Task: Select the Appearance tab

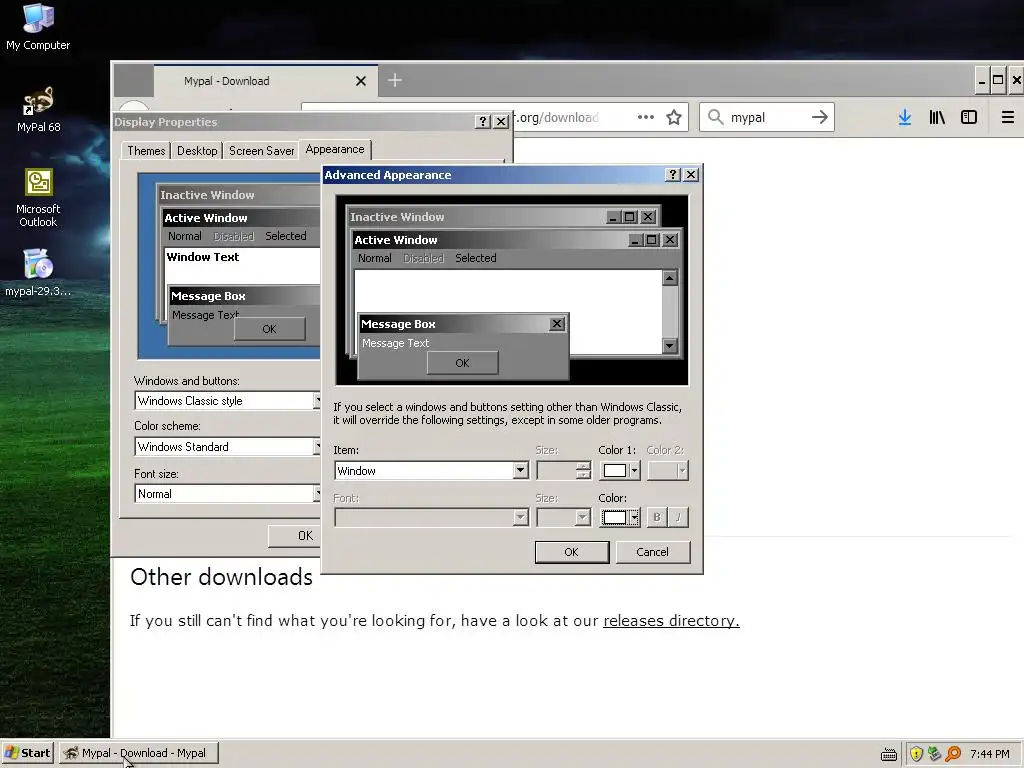Action: (335, 150)
